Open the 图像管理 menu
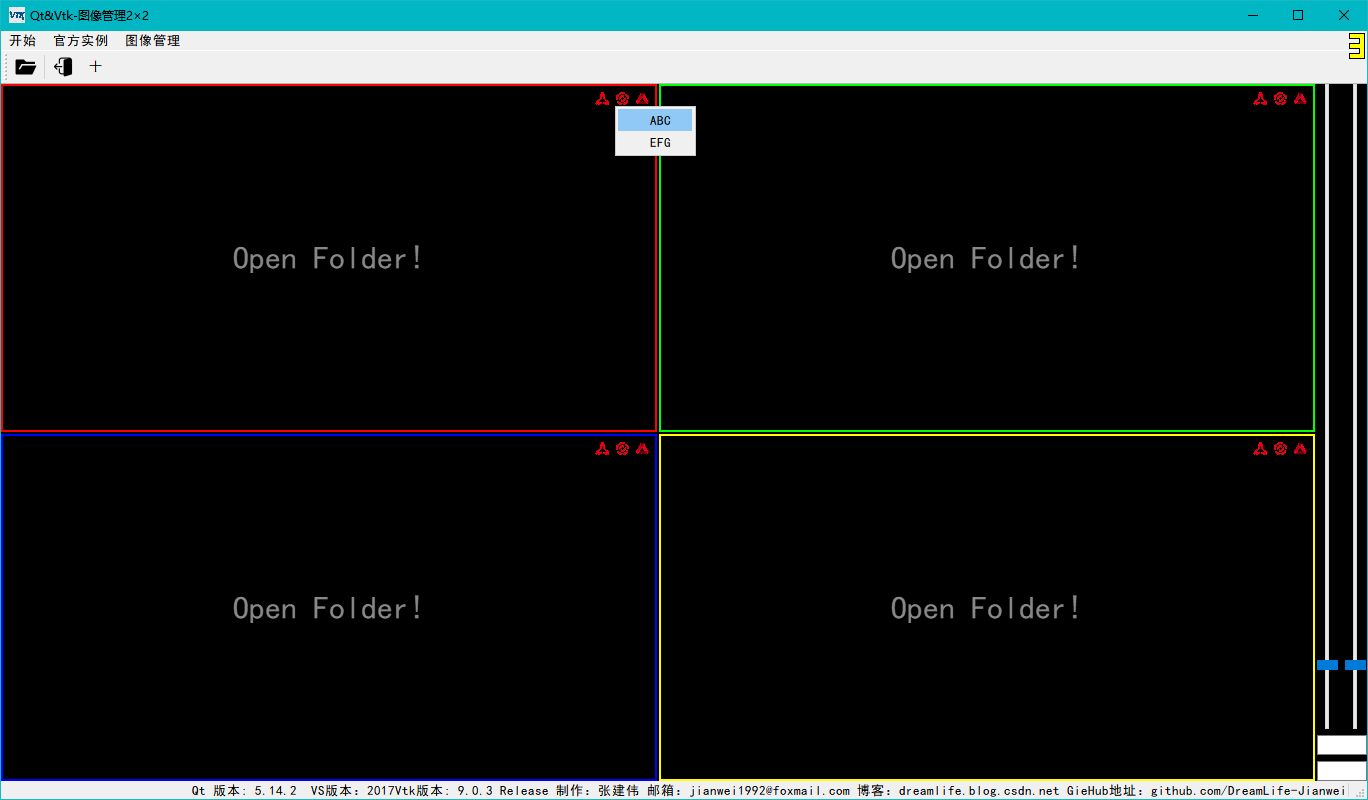This screenshot has height=800, width=1368. point(153,41)
